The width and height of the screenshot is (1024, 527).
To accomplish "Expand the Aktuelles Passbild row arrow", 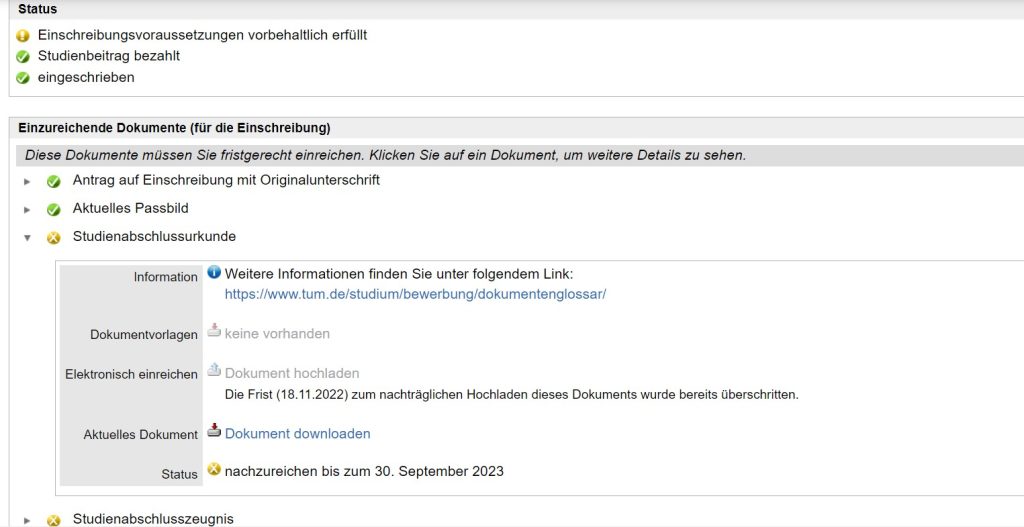I will [28, 210].
